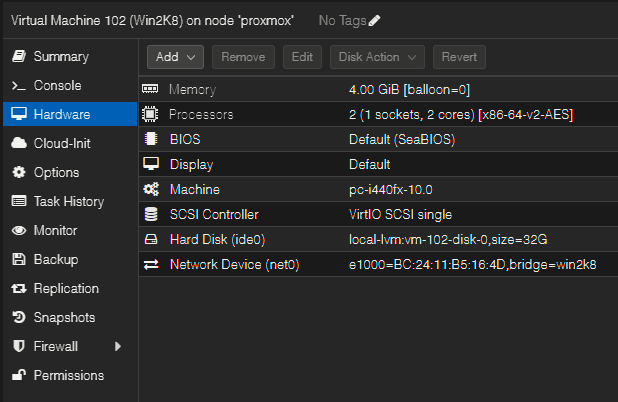This screenshot has height=402, width=618.
Task: Click the Hardware monitor icon in sidebar
Action: 19,114
